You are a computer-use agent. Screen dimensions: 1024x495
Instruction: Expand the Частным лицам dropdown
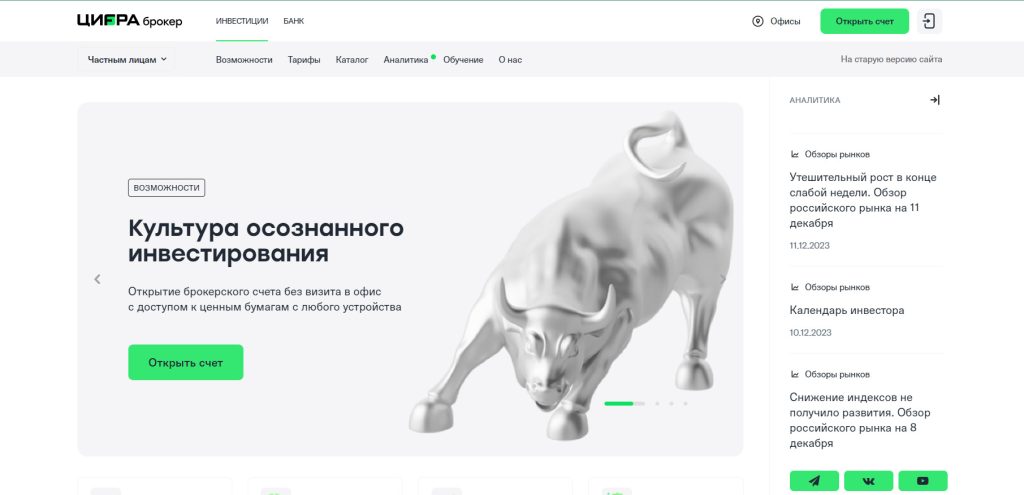tap(127, 59)
